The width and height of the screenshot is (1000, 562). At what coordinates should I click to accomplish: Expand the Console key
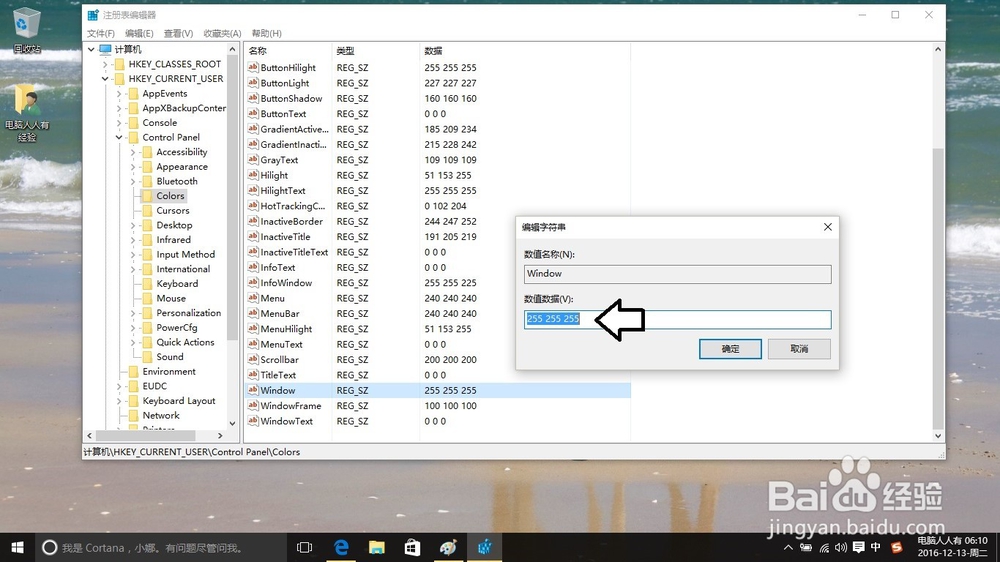coord(119,122)
